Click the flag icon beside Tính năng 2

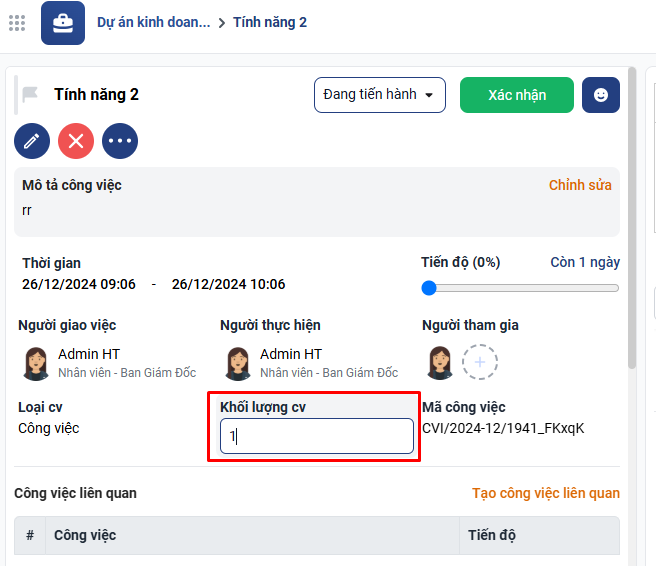click(x=30, y=95)
